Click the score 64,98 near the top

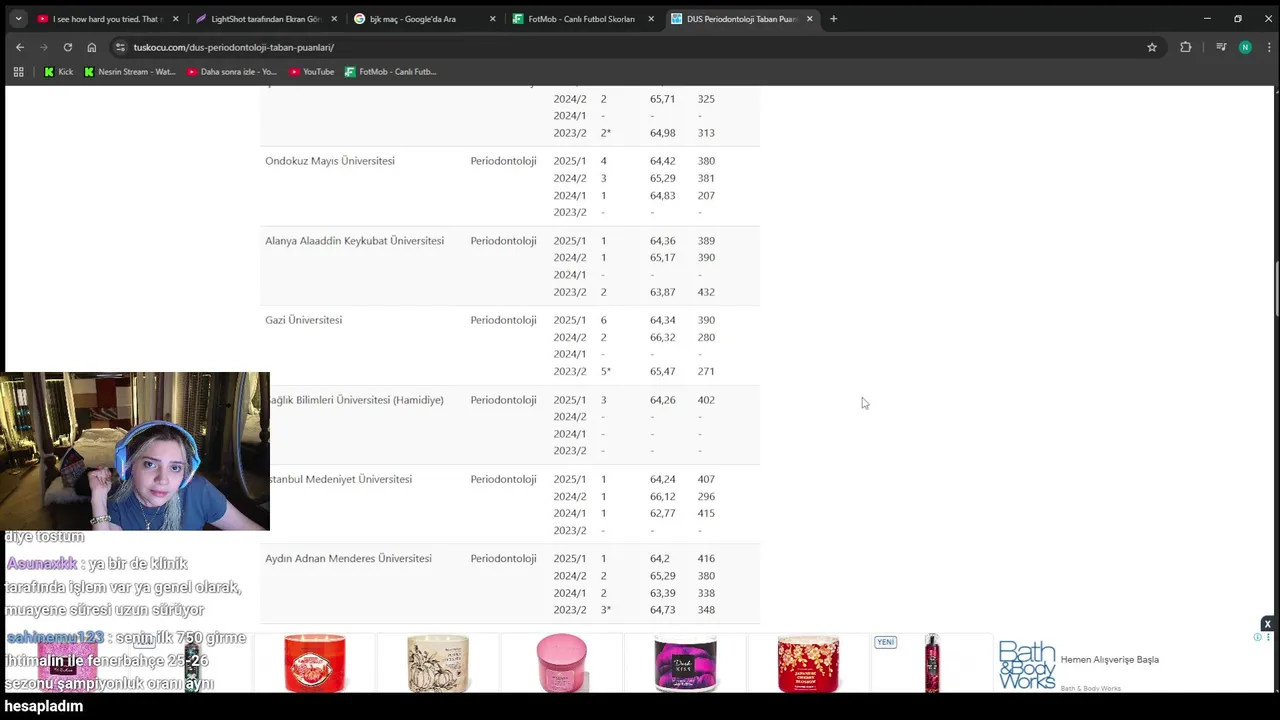pyautogui.click(x=662, y=133)
